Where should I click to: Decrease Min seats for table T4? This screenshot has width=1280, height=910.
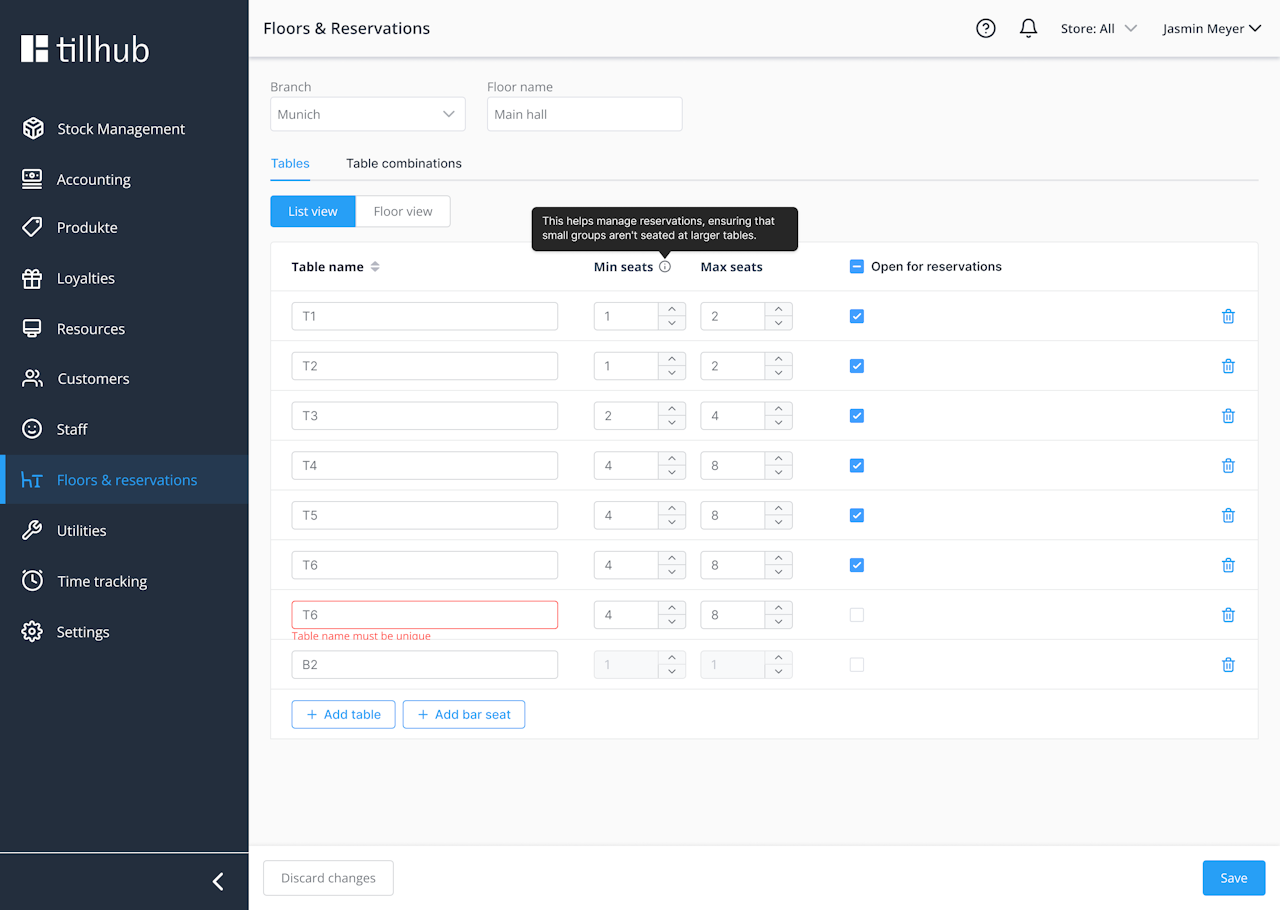[x=672, y=472]
